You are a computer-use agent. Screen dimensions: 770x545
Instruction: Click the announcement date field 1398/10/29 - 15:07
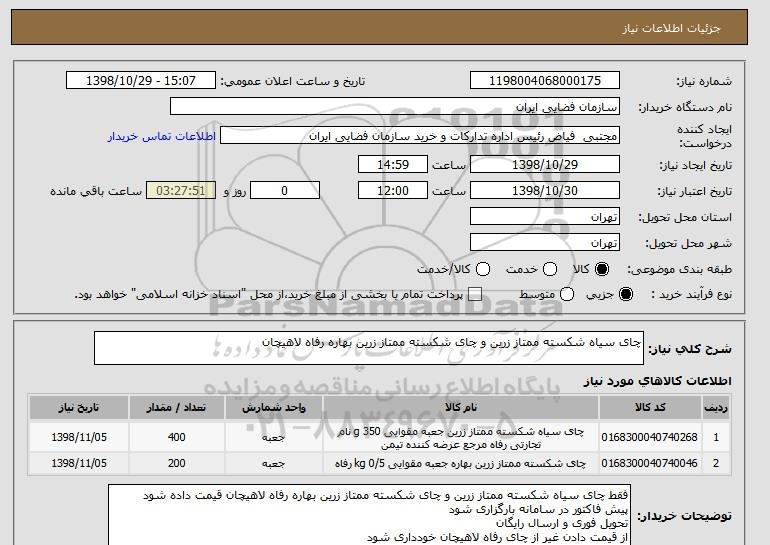tap(141, 81)
